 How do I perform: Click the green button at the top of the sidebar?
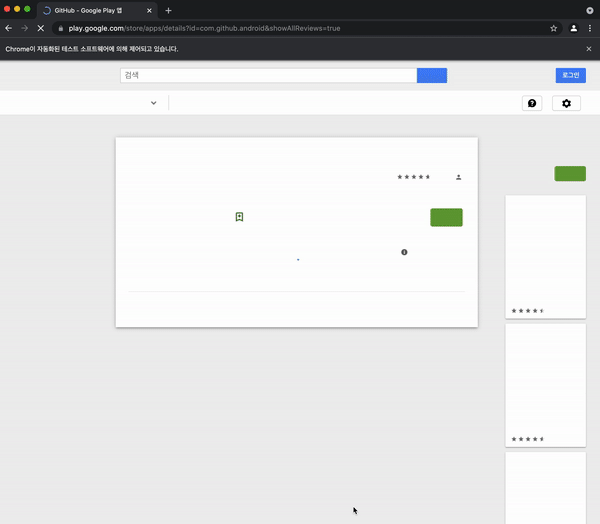coord(570,174)
